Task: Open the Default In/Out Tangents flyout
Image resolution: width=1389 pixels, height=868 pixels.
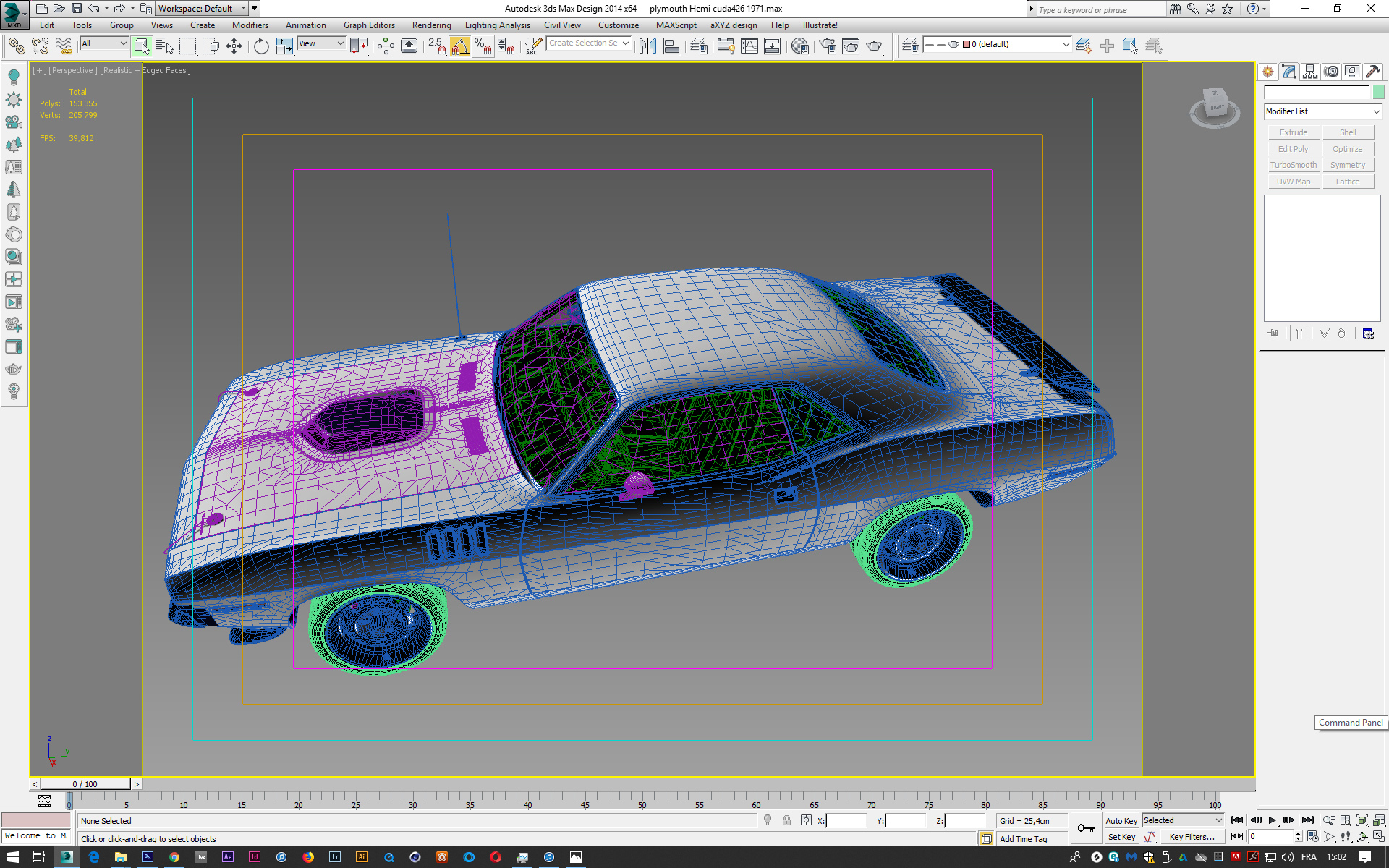Action: [x=1150, y=837]
